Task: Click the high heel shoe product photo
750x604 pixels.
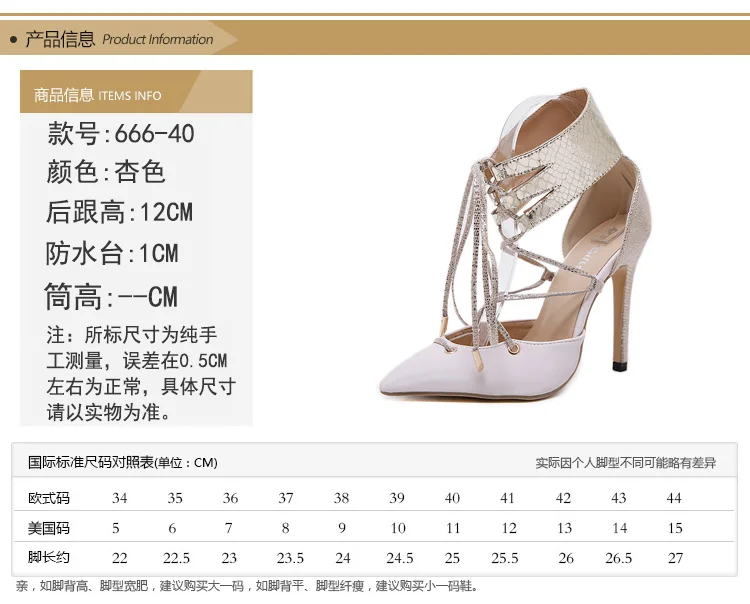Action: [x=516, y=244]
